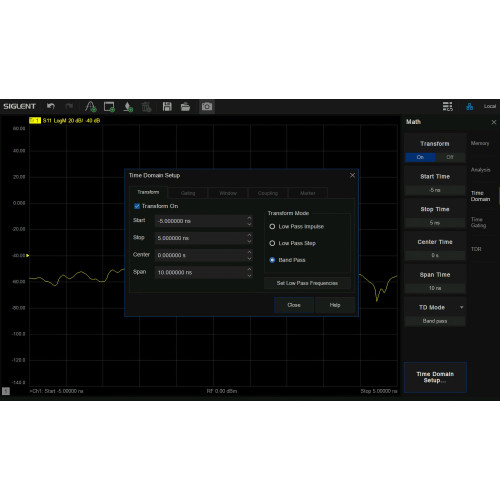Decrease the Span value with down arrow

(x=249, y=276)
